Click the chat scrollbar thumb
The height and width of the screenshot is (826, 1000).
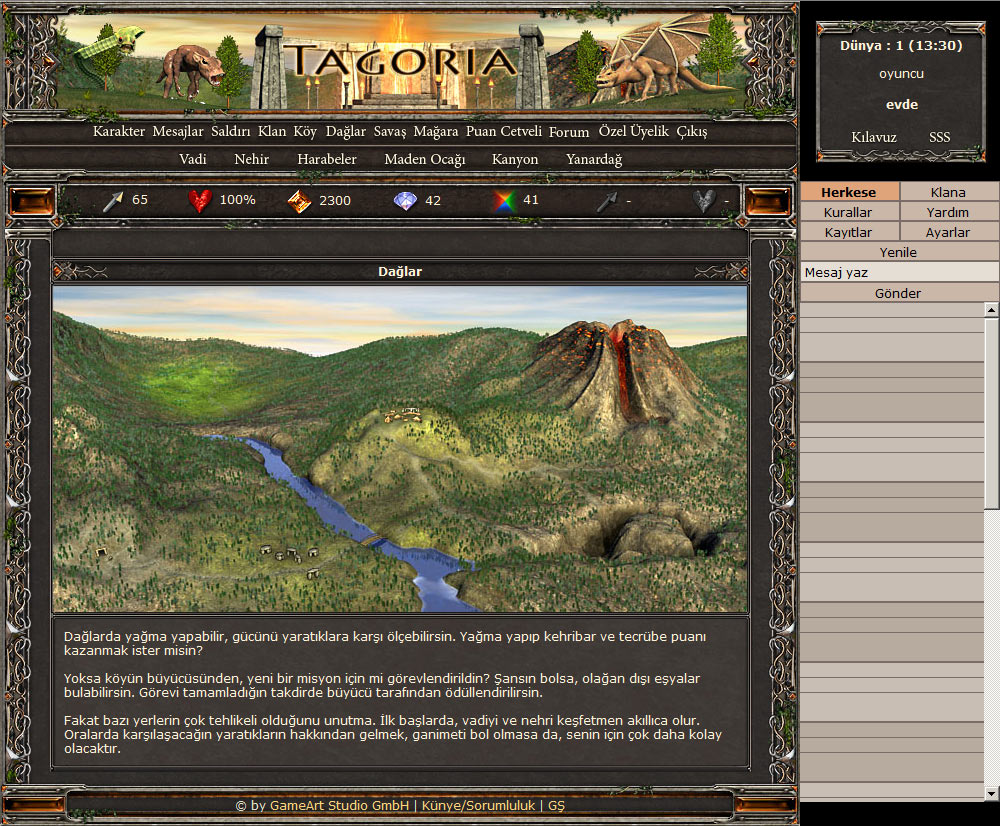pos(991,413)
